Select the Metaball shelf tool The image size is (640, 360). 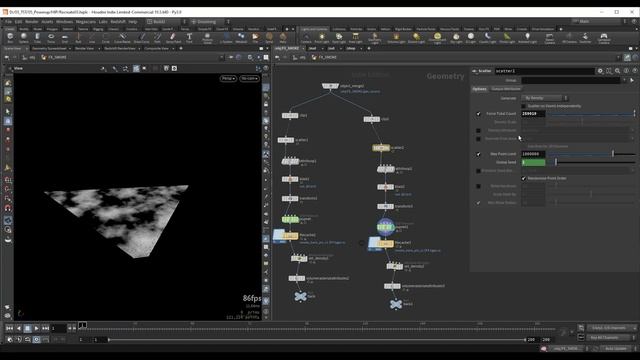(241, 38)
